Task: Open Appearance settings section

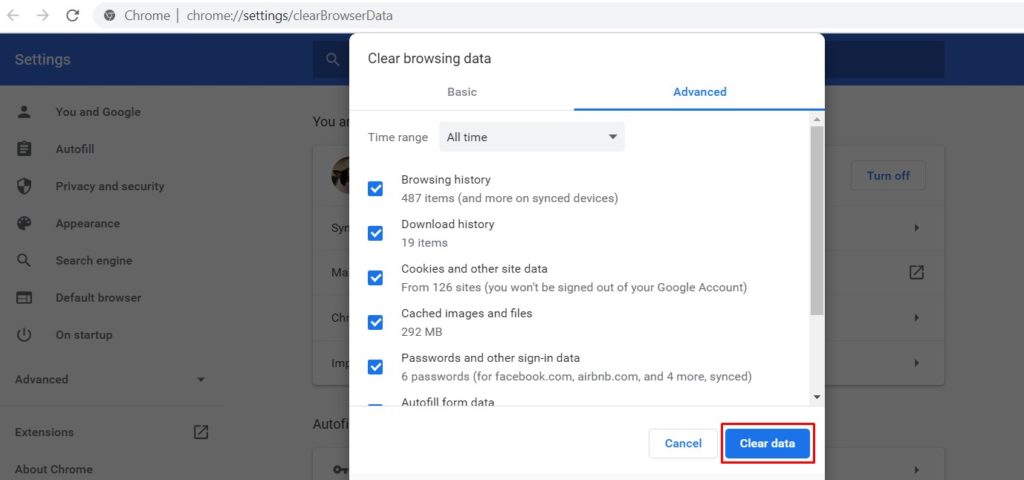Action: tap(88, 223)
